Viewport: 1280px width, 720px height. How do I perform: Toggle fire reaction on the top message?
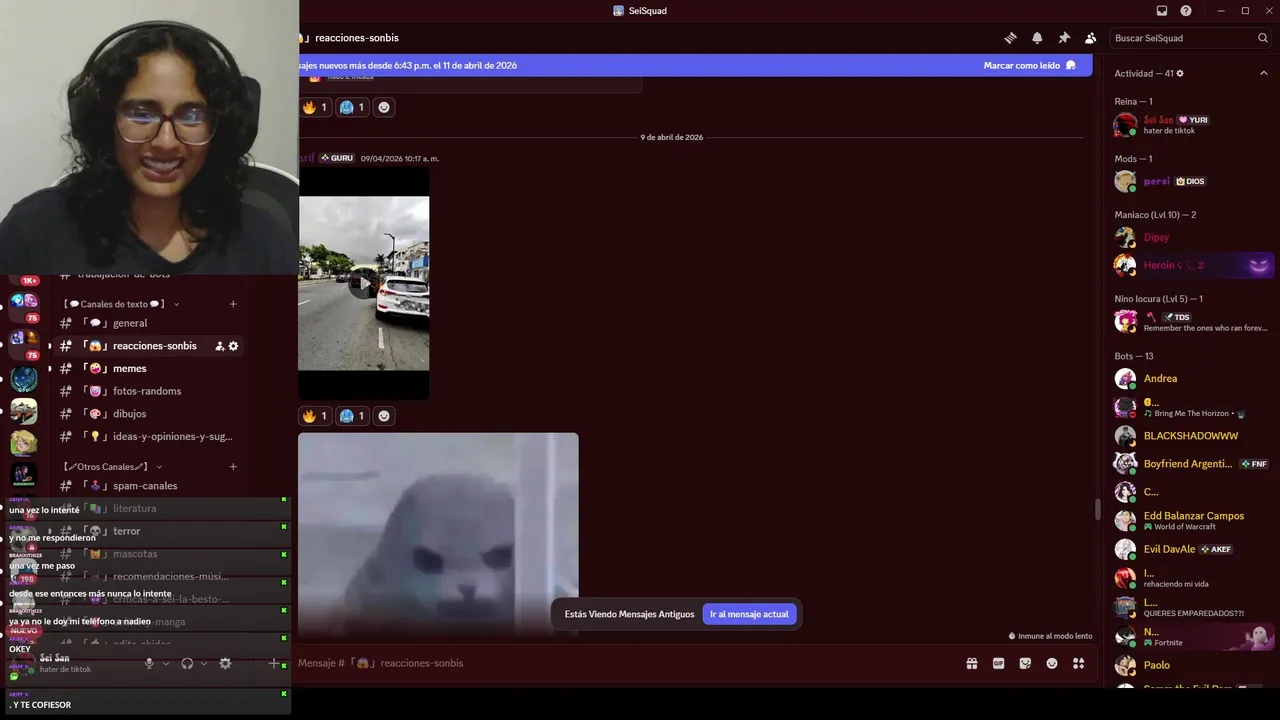coord(315,107)
